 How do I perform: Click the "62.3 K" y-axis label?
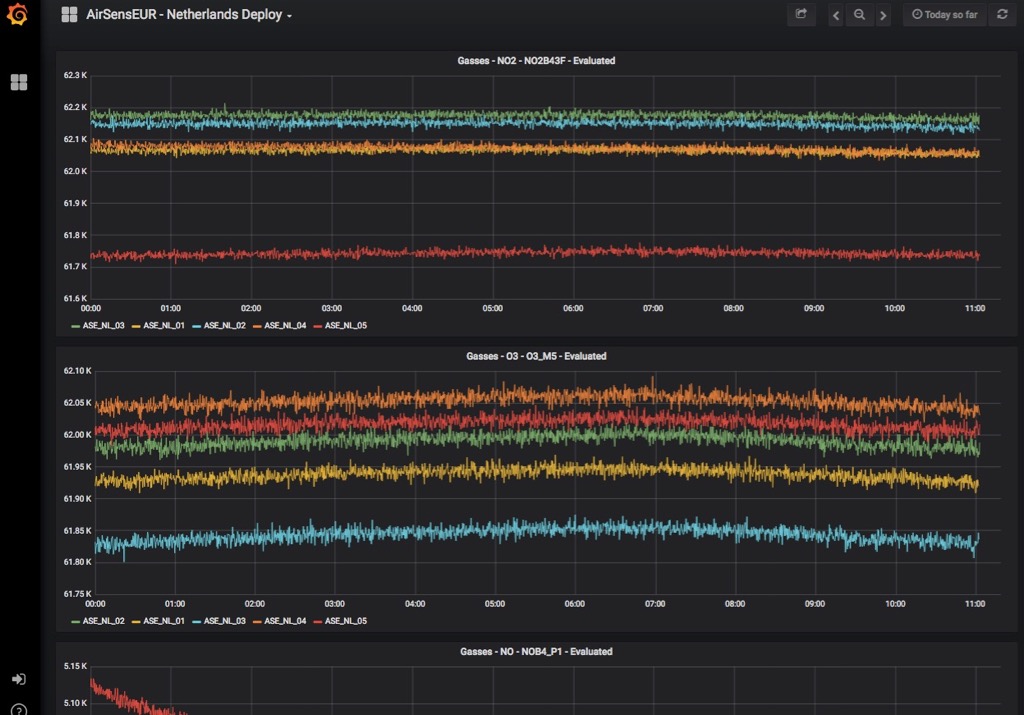pos(75,75)
